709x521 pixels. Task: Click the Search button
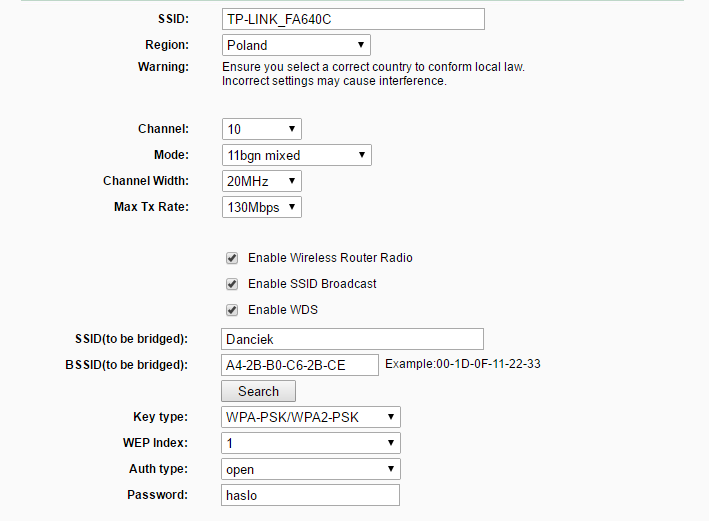click(x=258, y=391)
